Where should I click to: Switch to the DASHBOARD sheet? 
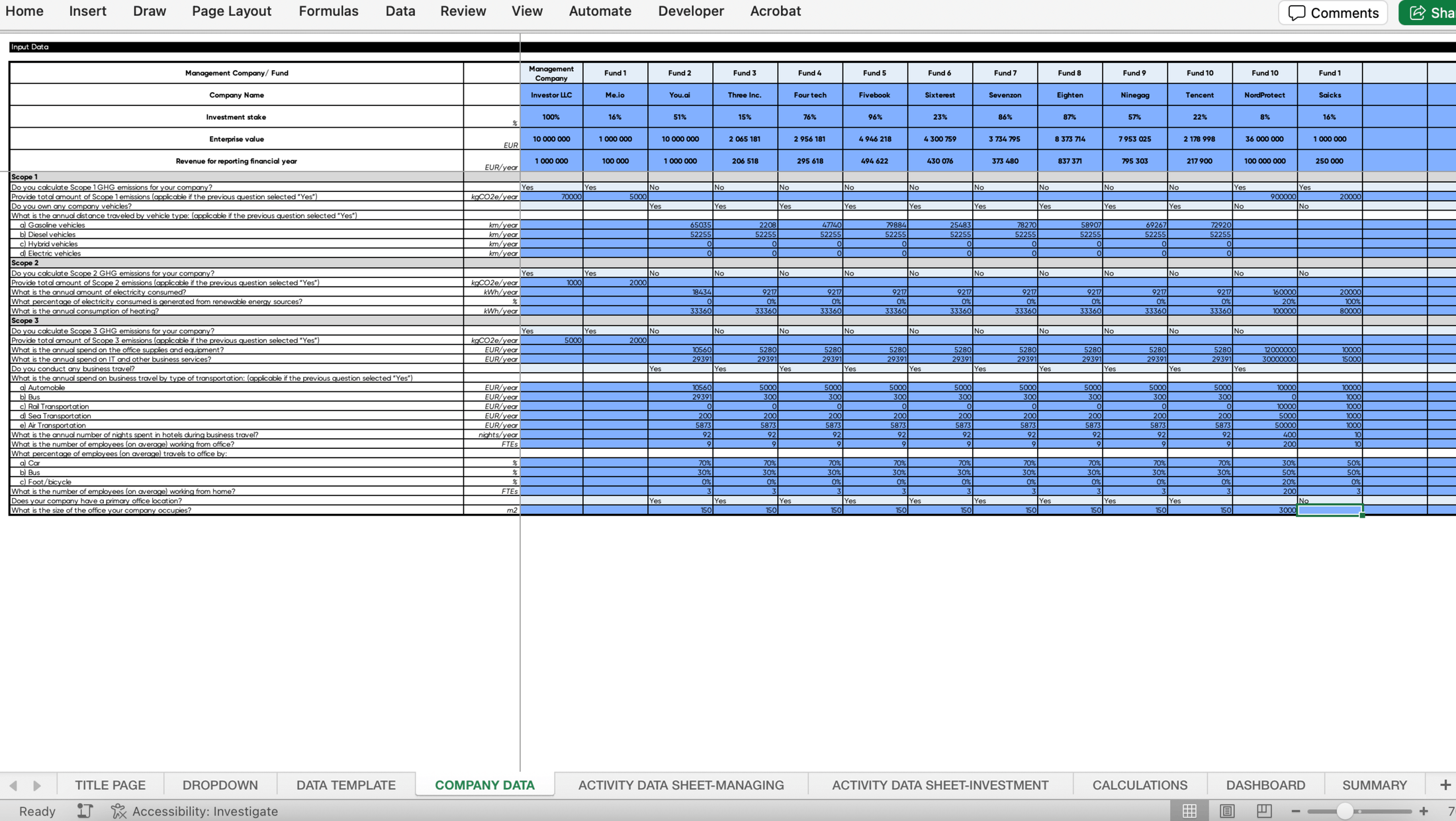point(1265,785)
